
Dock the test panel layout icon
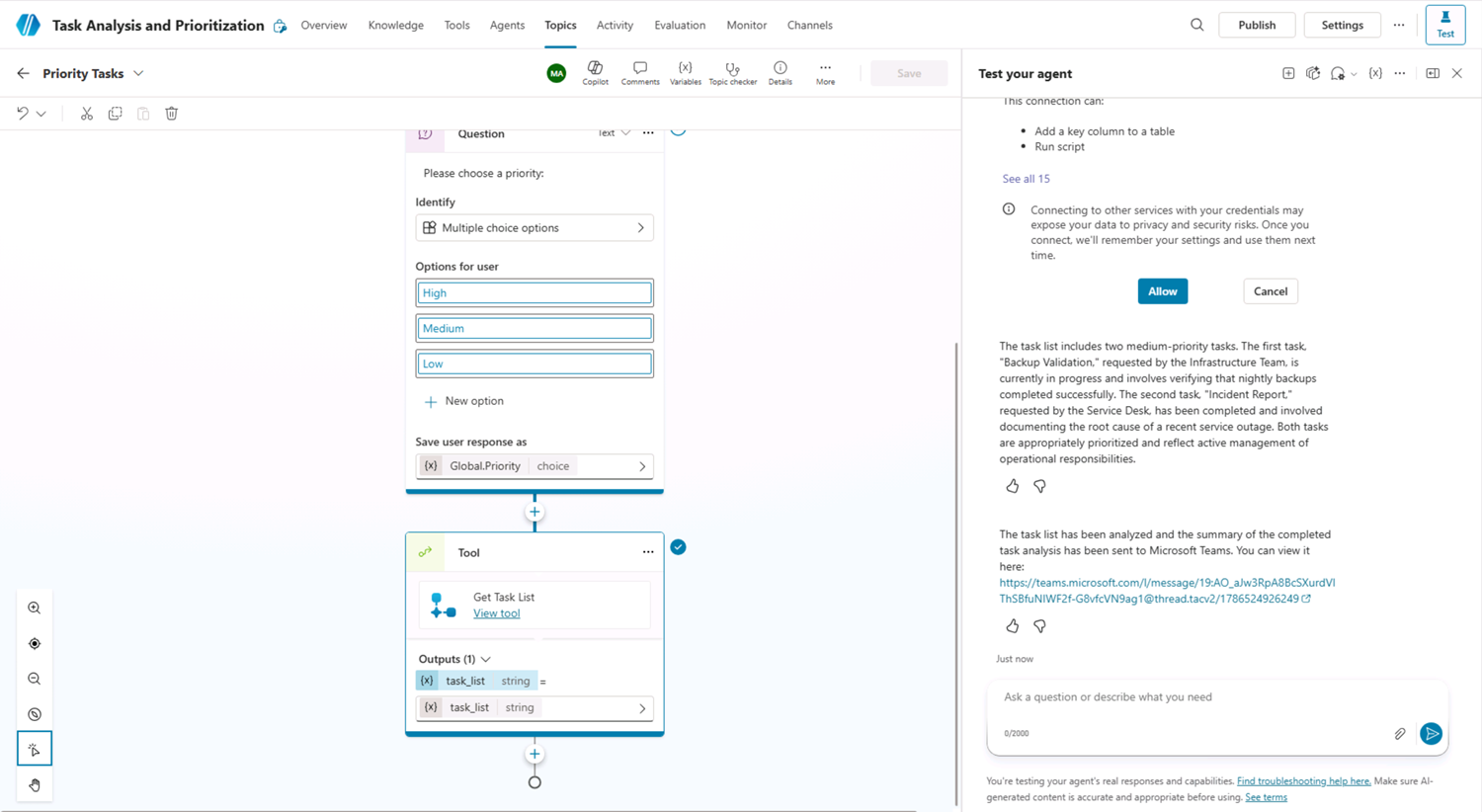(1433, 73)
